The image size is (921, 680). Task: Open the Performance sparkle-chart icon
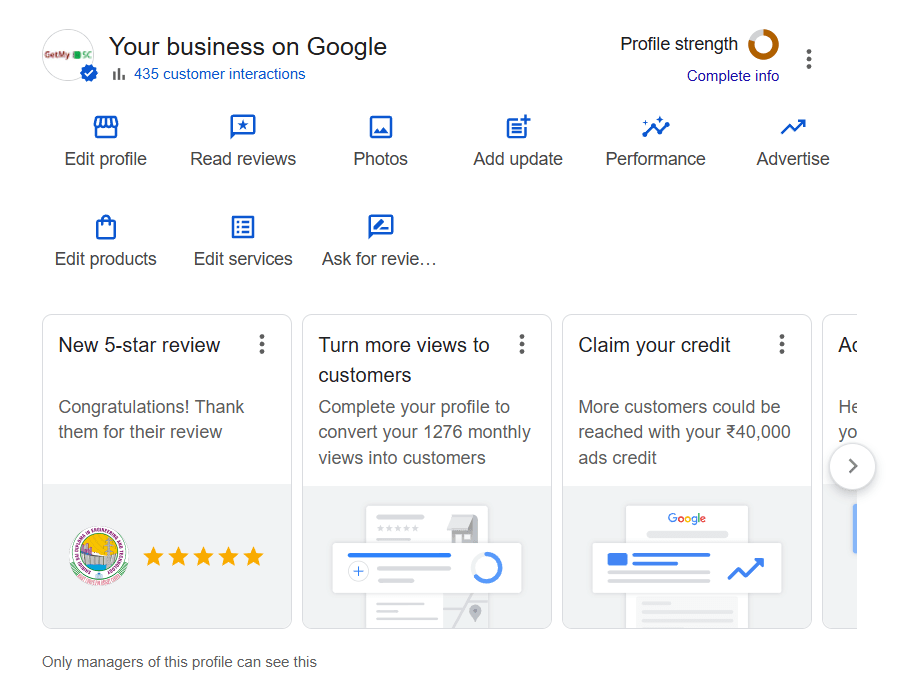point(656,126)
